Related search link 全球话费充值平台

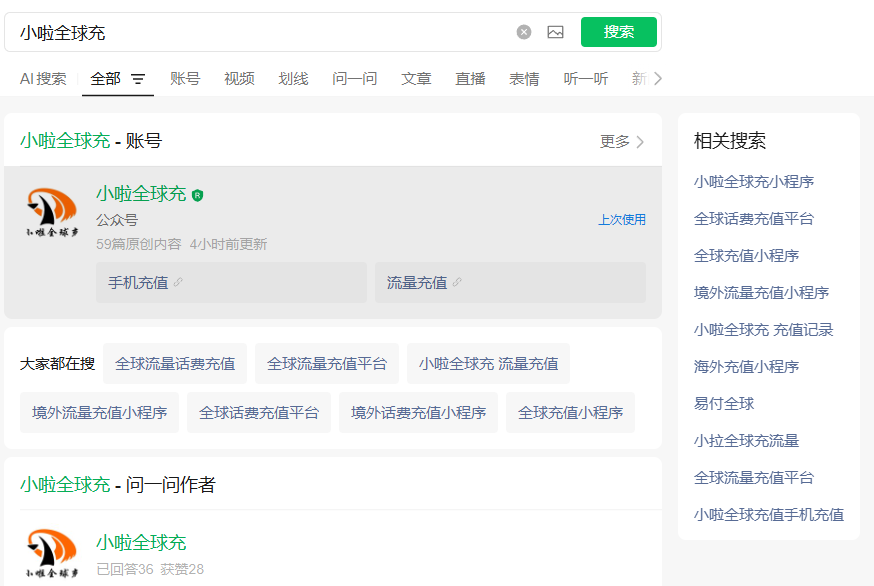click(x=754, y=219)
